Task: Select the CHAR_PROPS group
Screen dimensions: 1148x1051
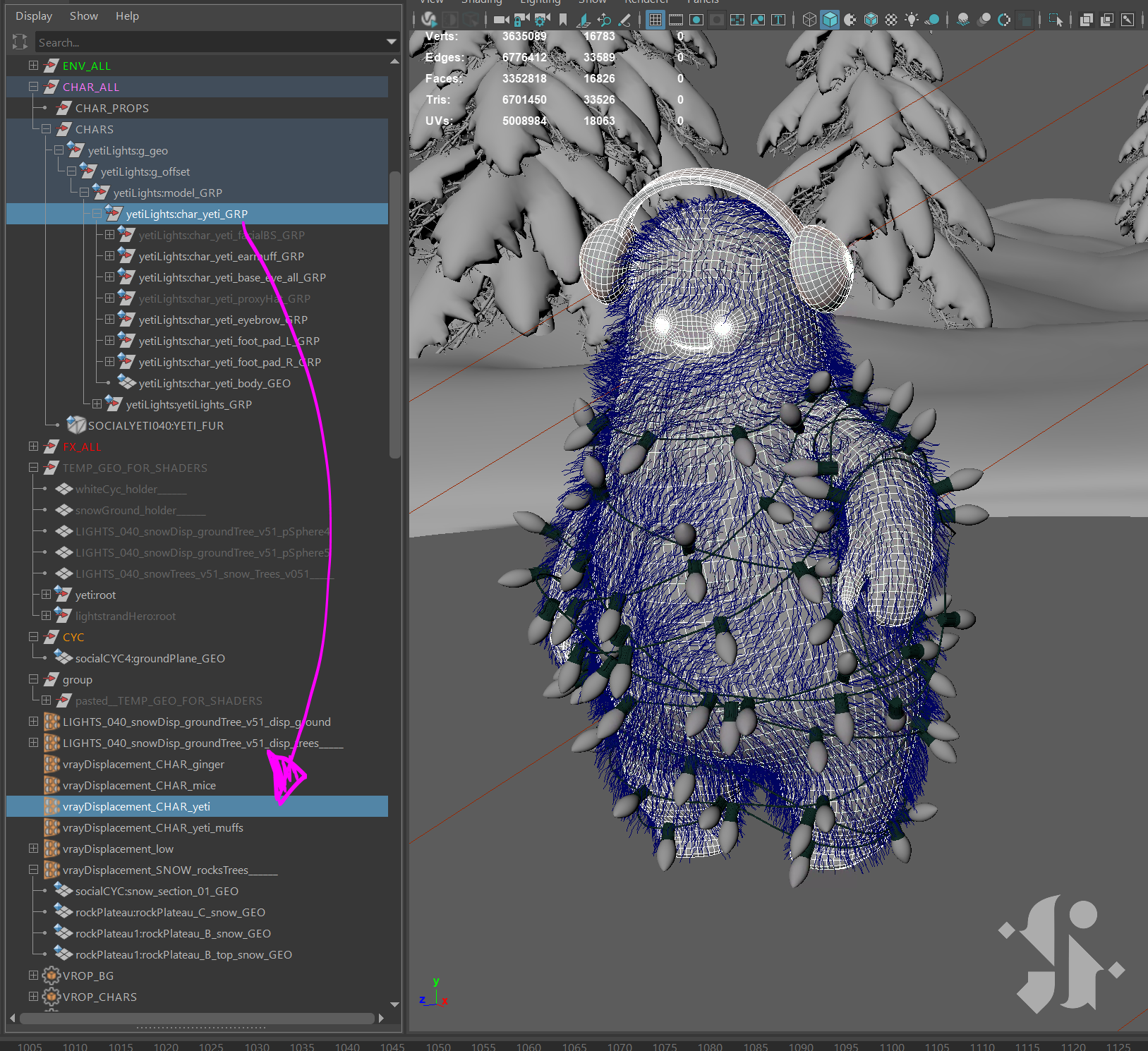Action: coord(112,108)
